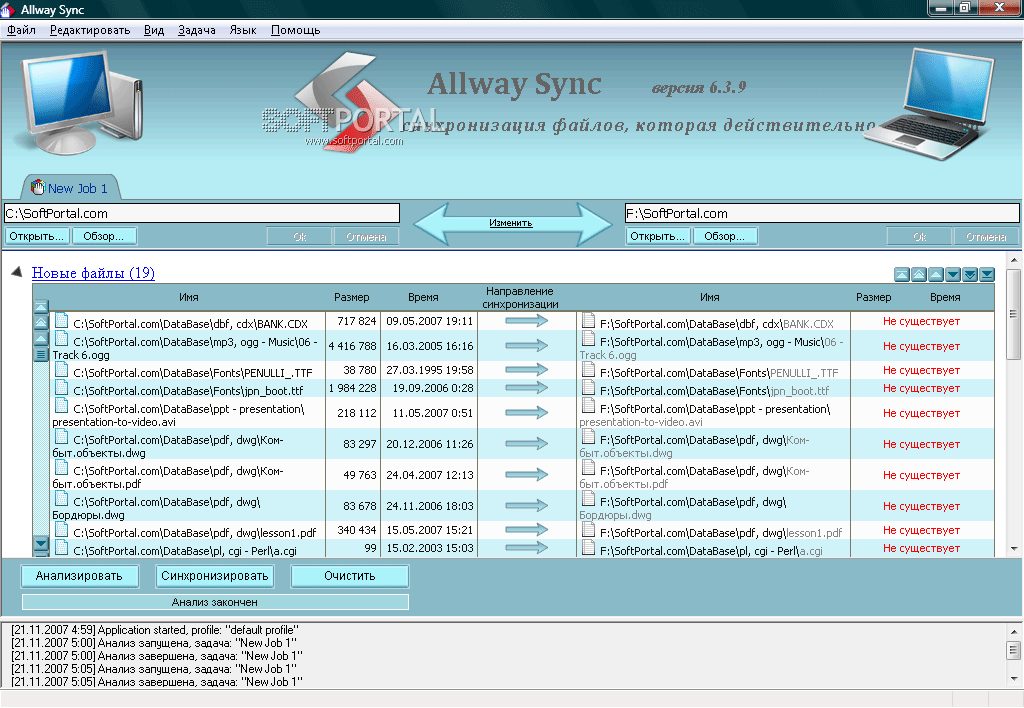This screenshot has width=1024, height=708.
Task: Click page-up button in left list strip
Action: point(40,322)
